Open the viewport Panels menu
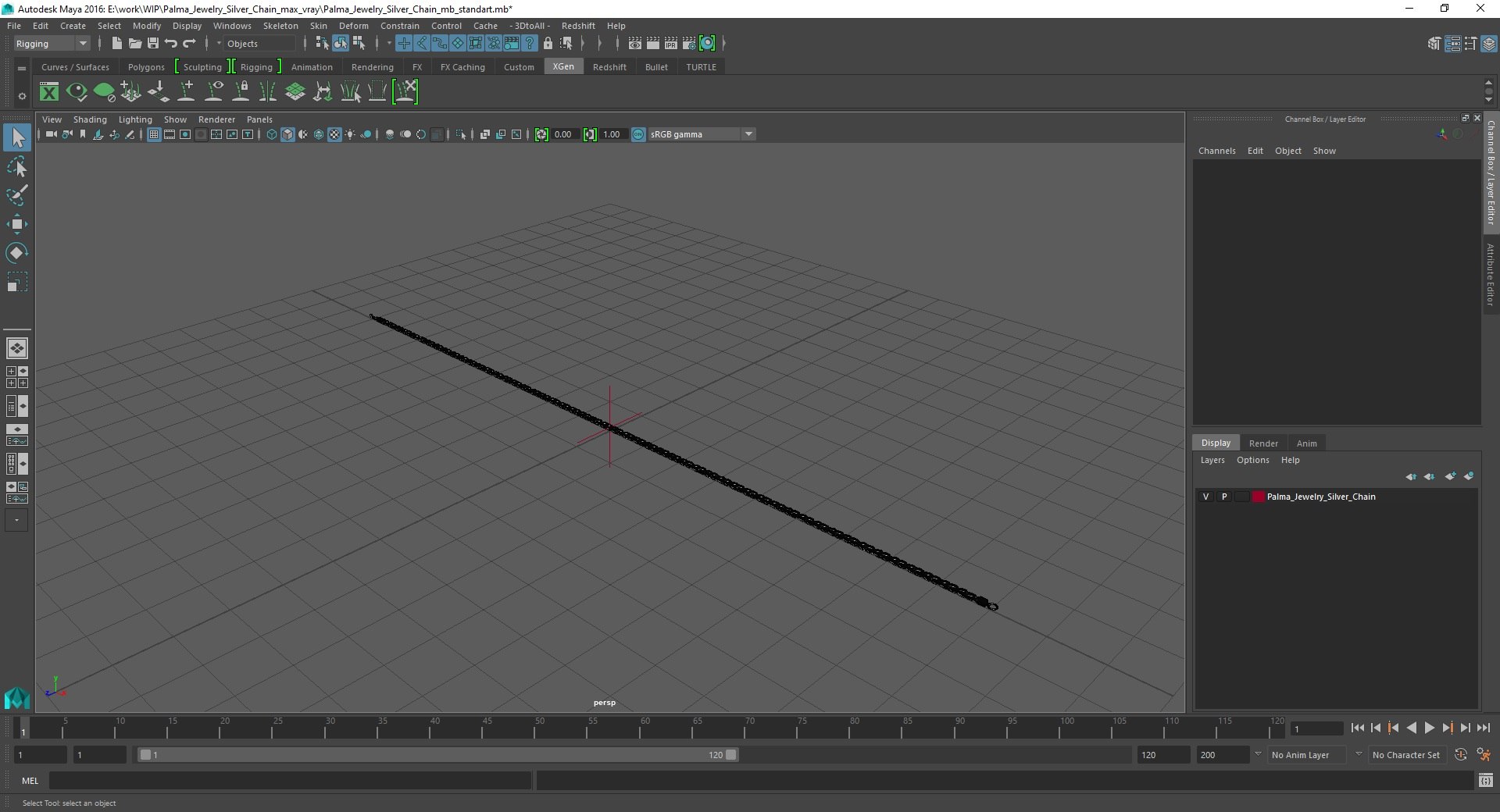Viewport: 1500px width, 812px height. (259, 119)
